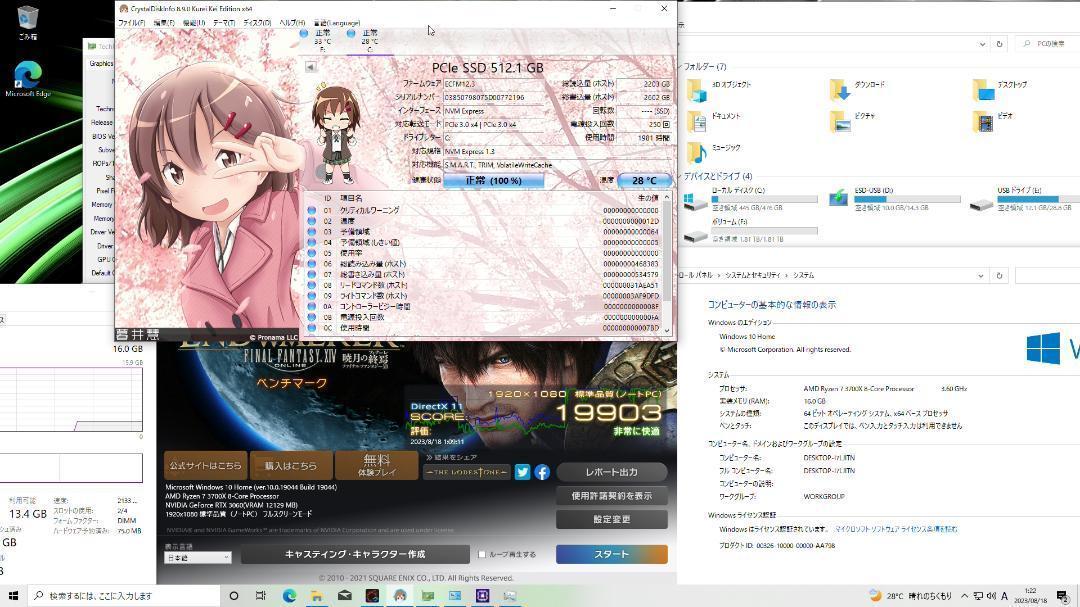
Task: Open File Explorer from the taskbar
Action: coord(316,595)
